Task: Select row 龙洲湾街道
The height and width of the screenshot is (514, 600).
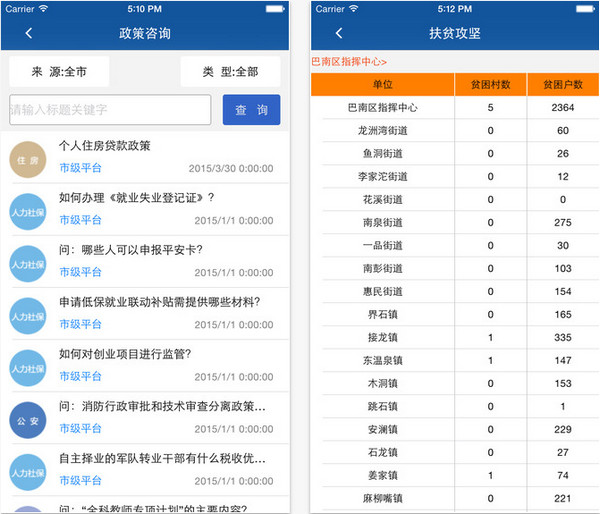Action: 455,131
